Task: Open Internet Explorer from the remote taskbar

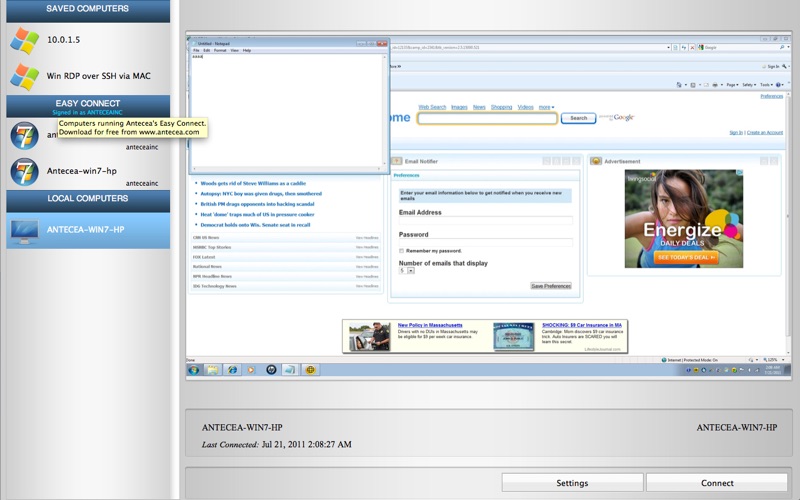Action: [233, 370]
